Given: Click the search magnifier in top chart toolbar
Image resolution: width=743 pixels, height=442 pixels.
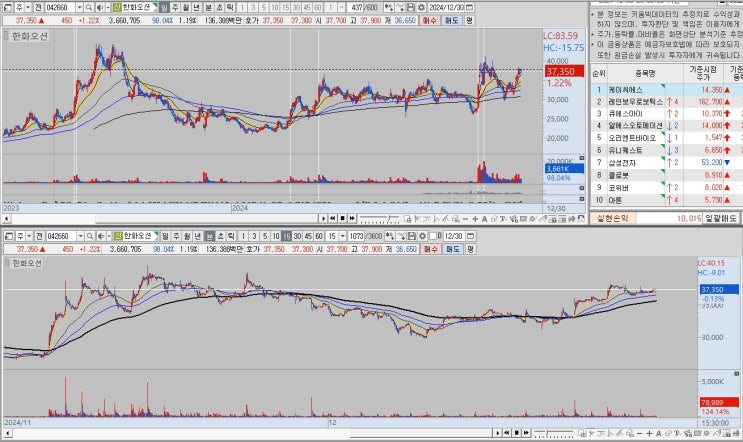Looking at the screenshot, I should tap(88, 7).
